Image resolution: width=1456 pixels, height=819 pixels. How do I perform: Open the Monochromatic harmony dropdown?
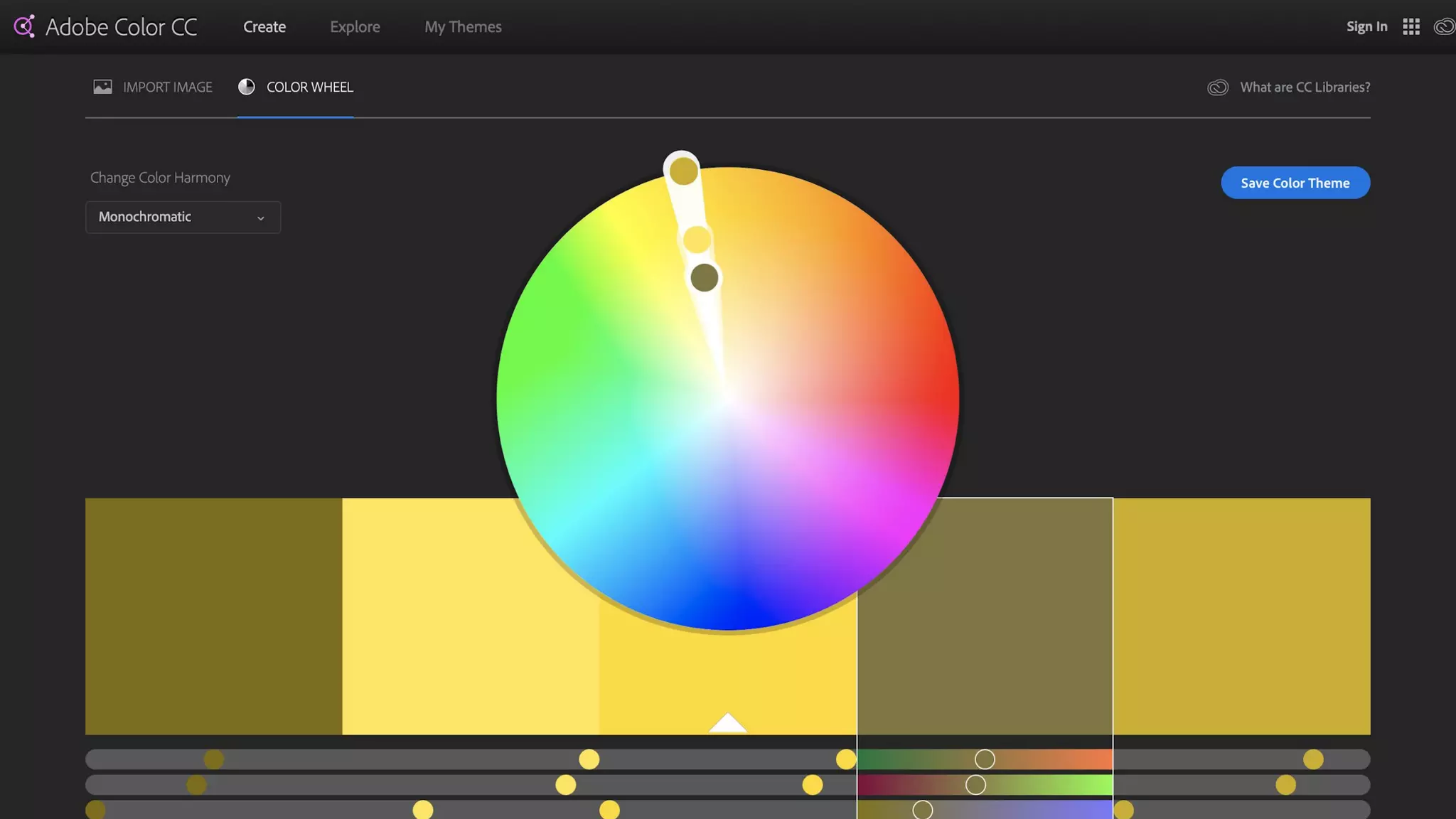tap(183, 217)
